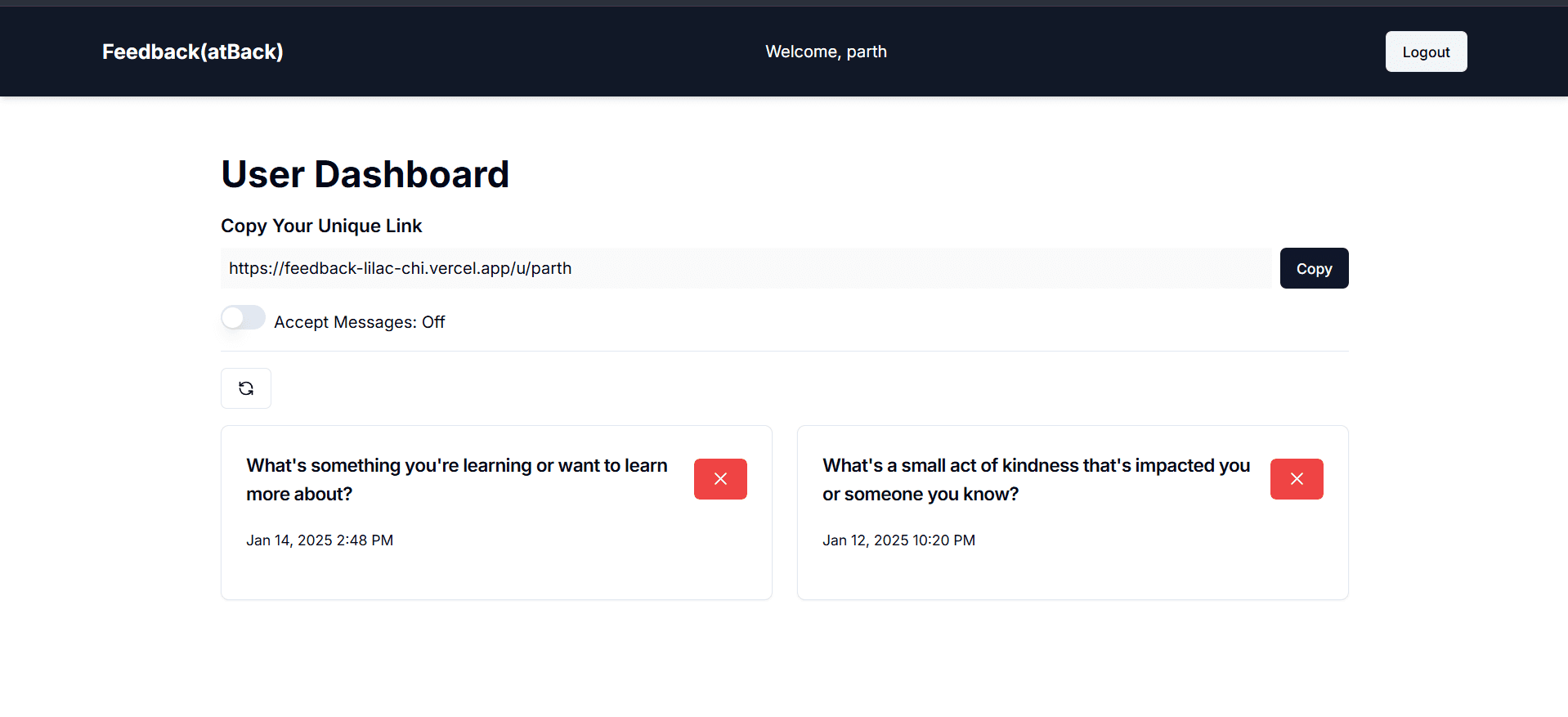Click the divider line below Accept Messages

click(785, 352)
